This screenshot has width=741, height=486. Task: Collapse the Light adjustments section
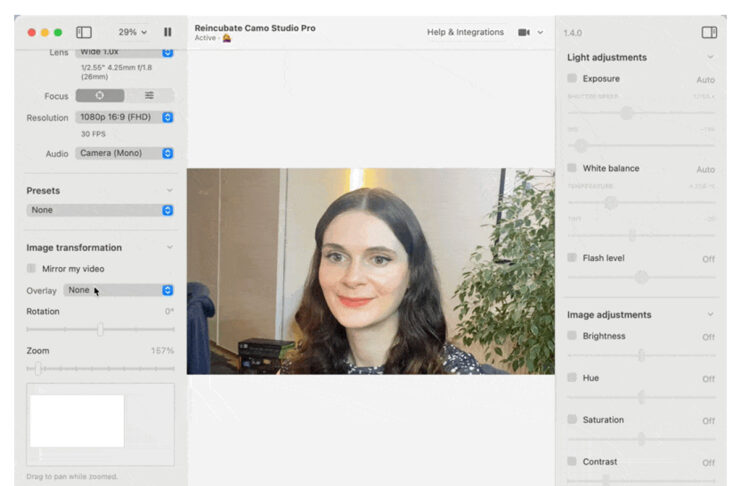(x=710, y=57)
